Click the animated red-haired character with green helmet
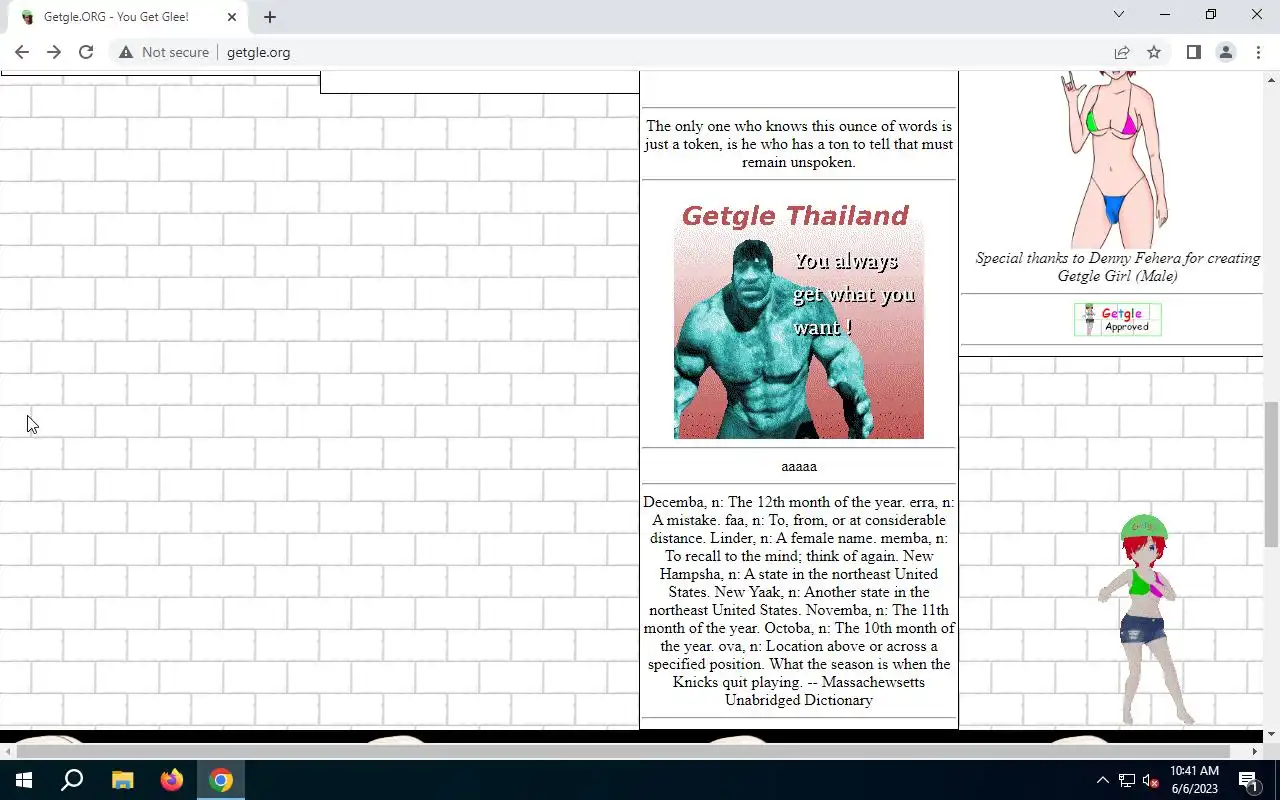1280x800 pixels. pyautogui.click(x=1145, y=620)
